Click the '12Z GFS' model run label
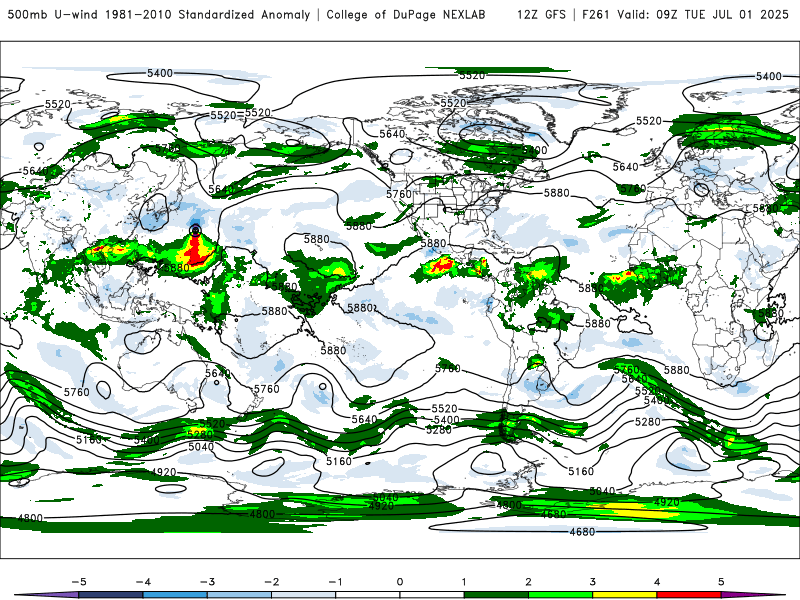This screenshot has height=600, width=800. click(x=541, y=15)
